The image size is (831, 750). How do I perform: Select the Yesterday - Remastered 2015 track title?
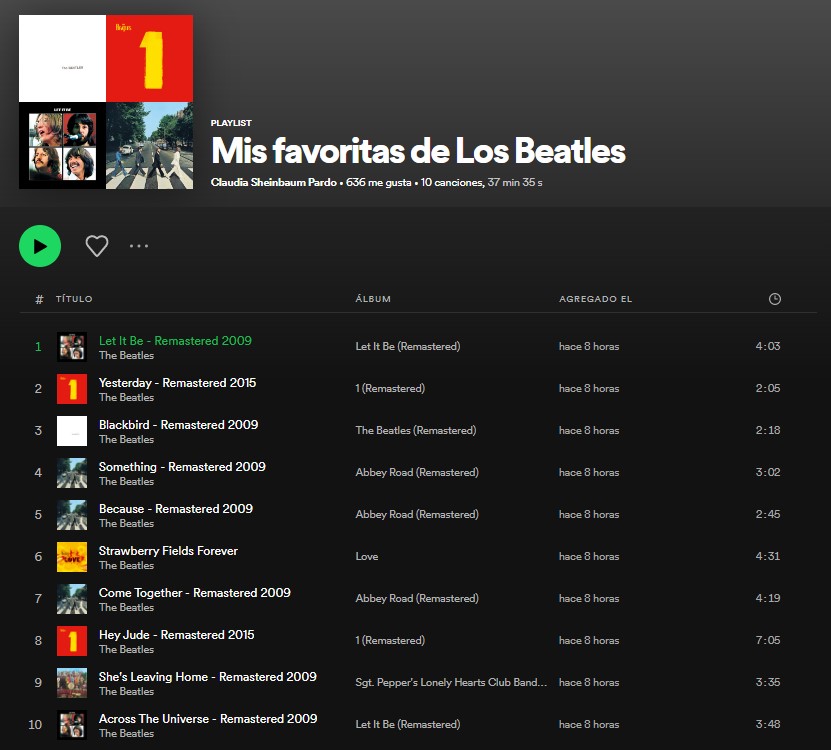[x=177, y=383]
